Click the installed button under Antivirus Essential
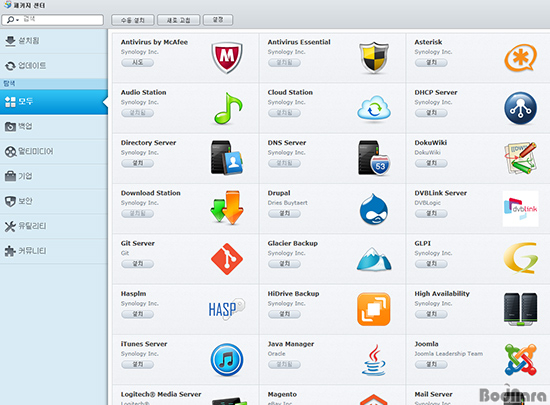Image resolution: width=550 pixels, height=405 pixels. tap(284, 62)
